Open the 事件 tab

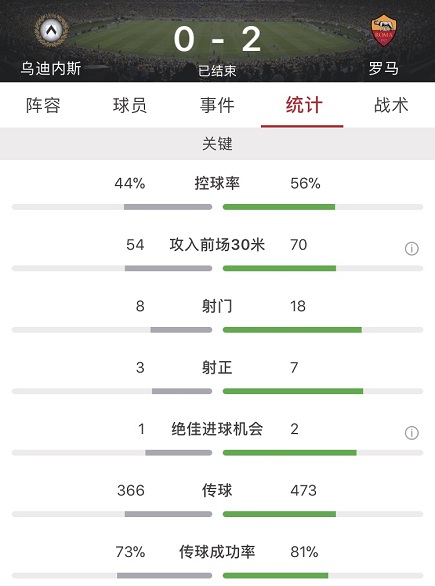[x=217, y=105]
